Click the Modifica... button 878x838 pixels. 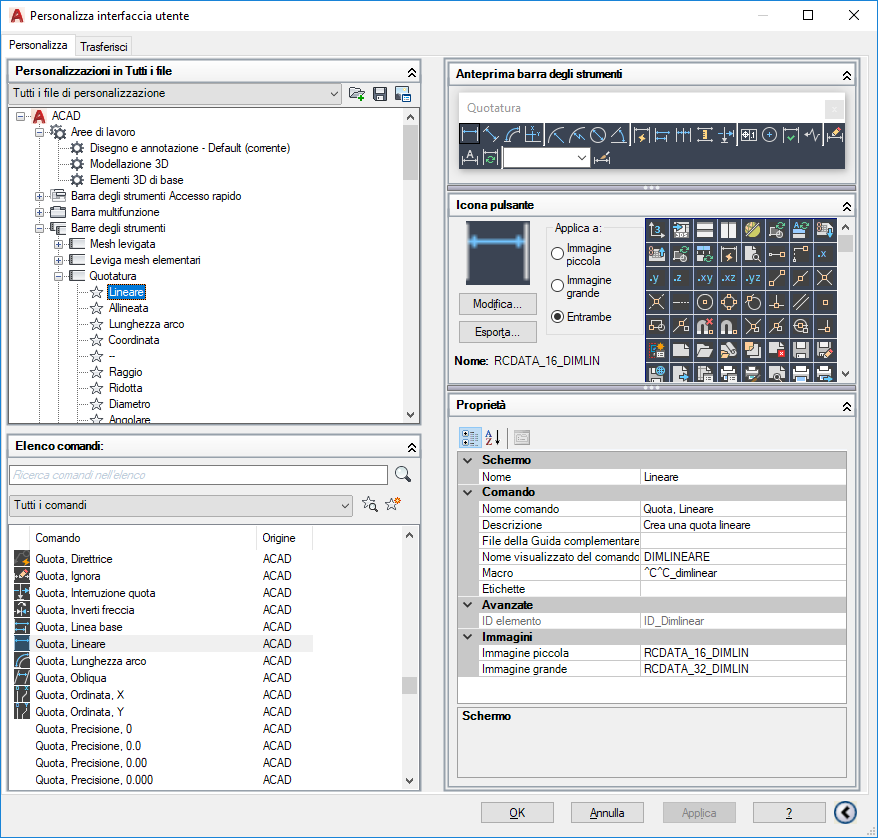[498, 304]
